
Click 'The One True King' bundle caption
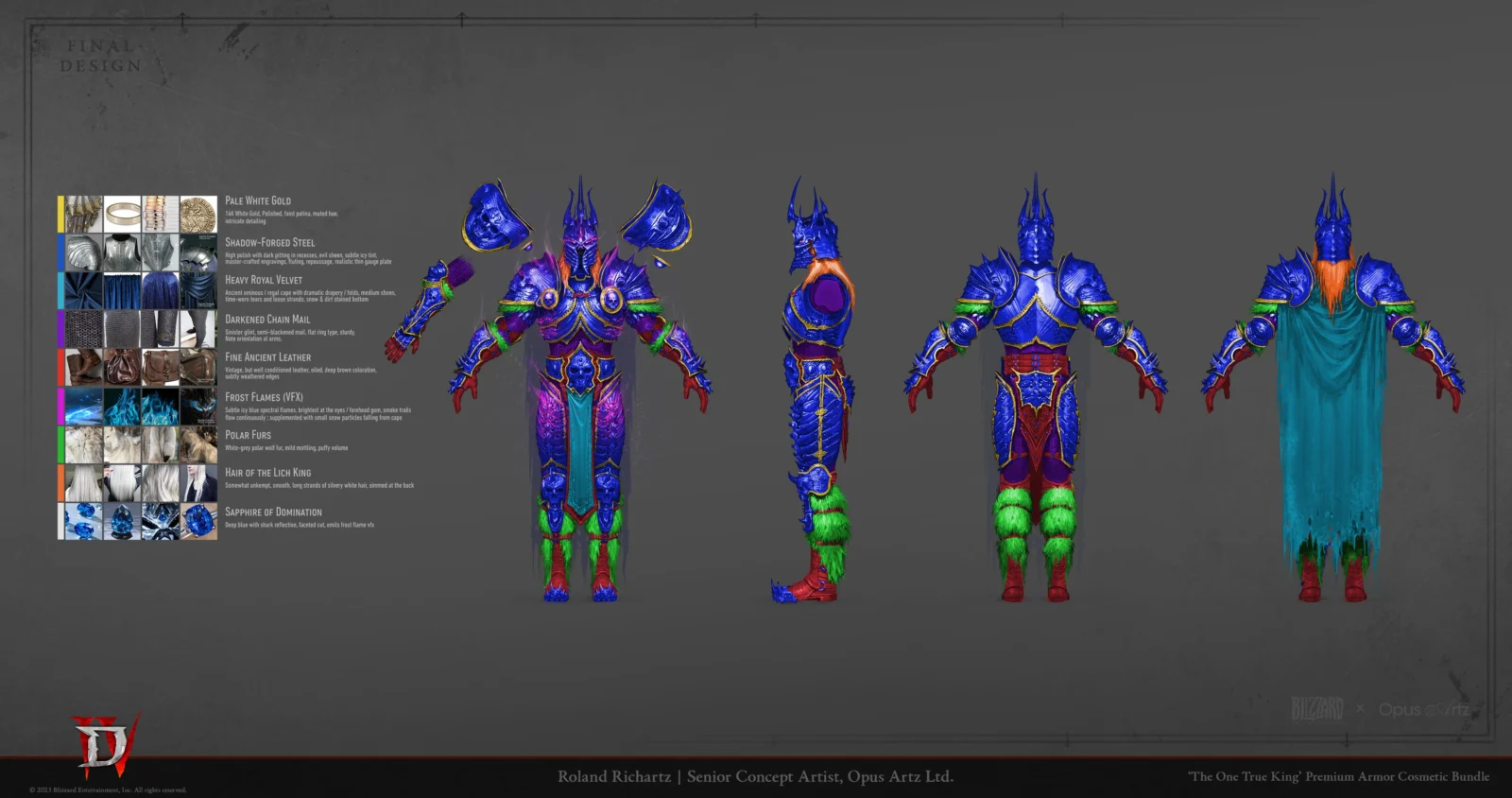click(x=1338, y=776)
